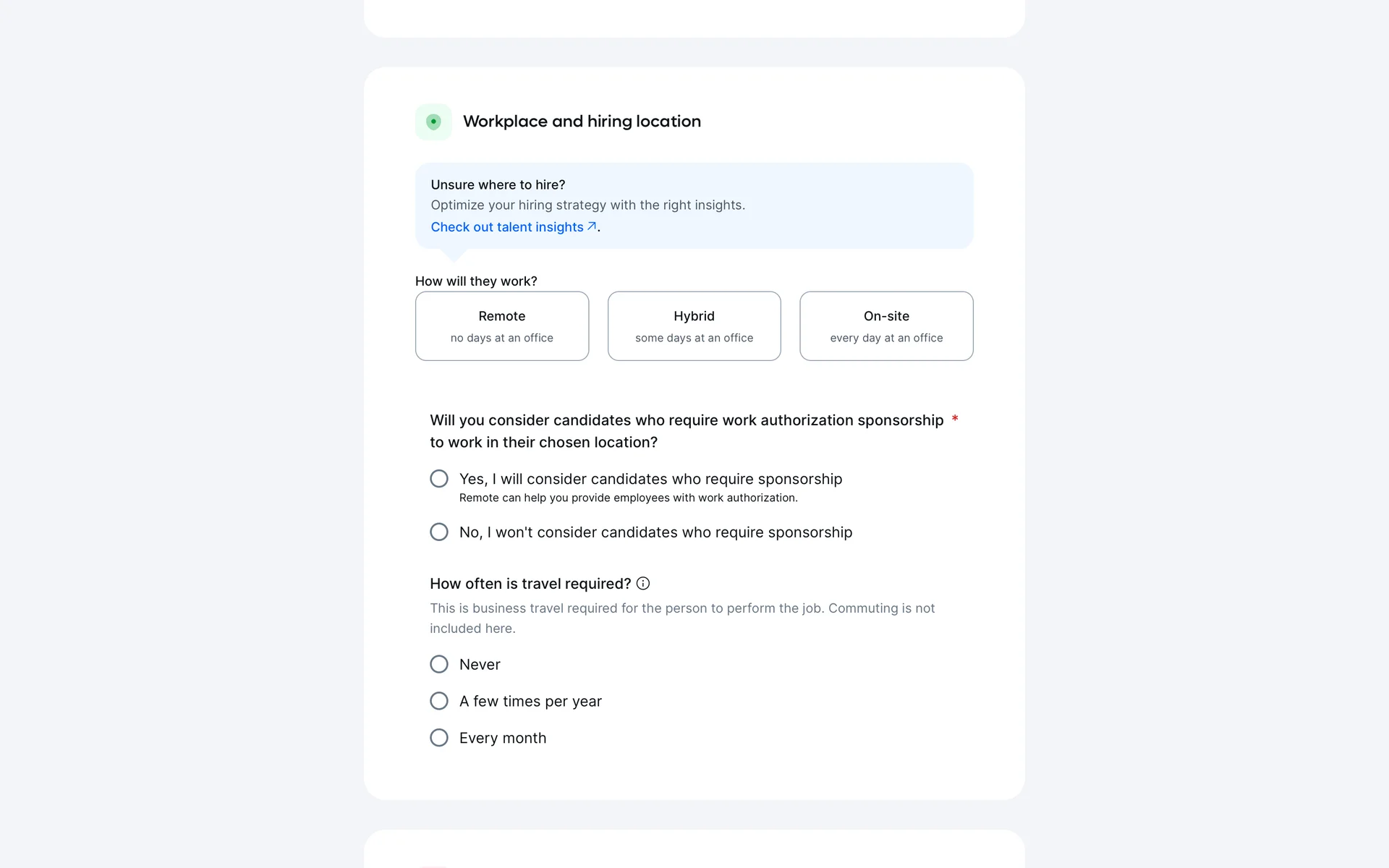Click the external-link arrow beside talent insights

click(592, 226)
